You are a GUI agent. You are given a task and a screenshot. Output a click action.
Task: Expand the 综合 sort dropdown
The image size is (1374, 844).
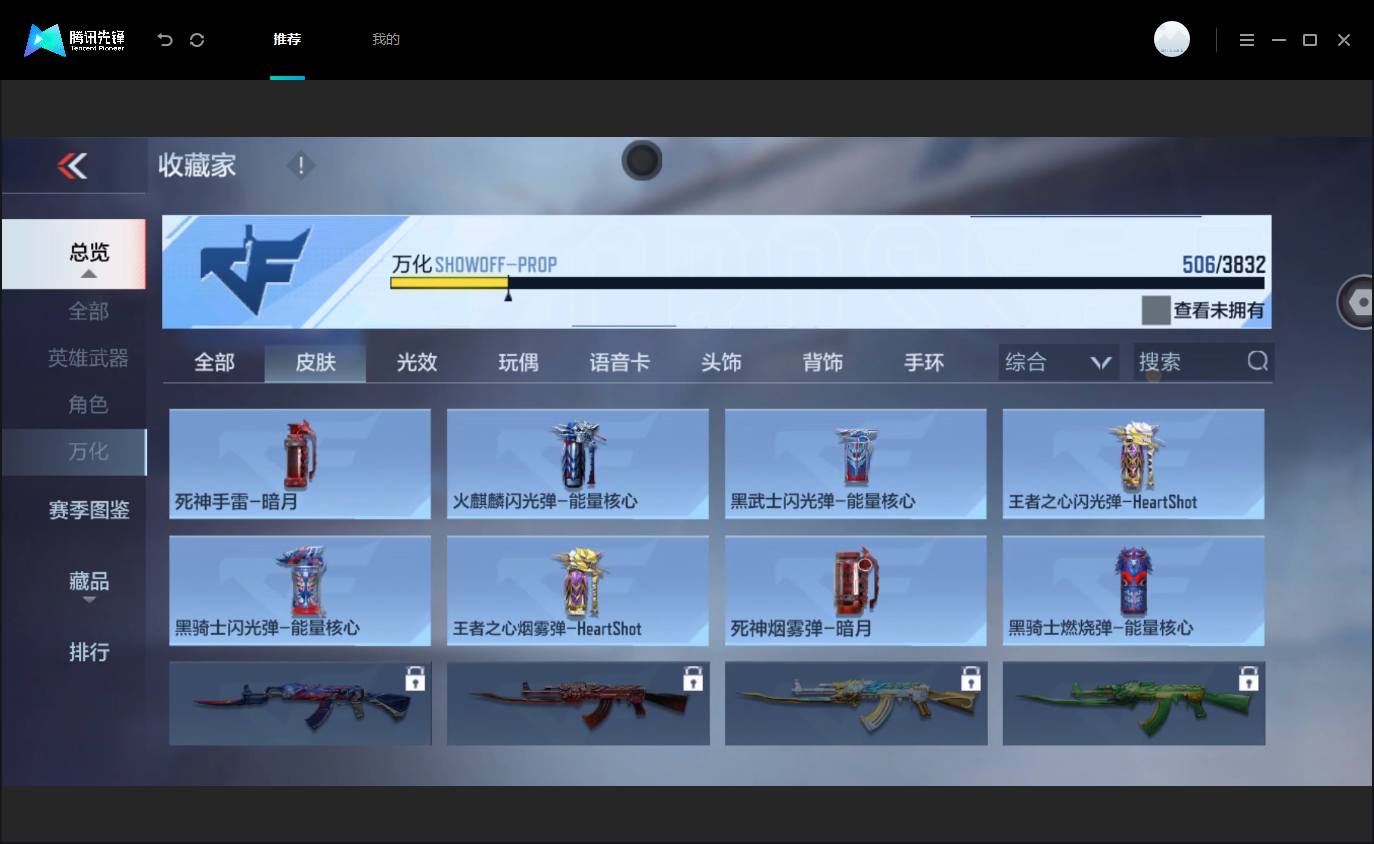coord(1059,362)
